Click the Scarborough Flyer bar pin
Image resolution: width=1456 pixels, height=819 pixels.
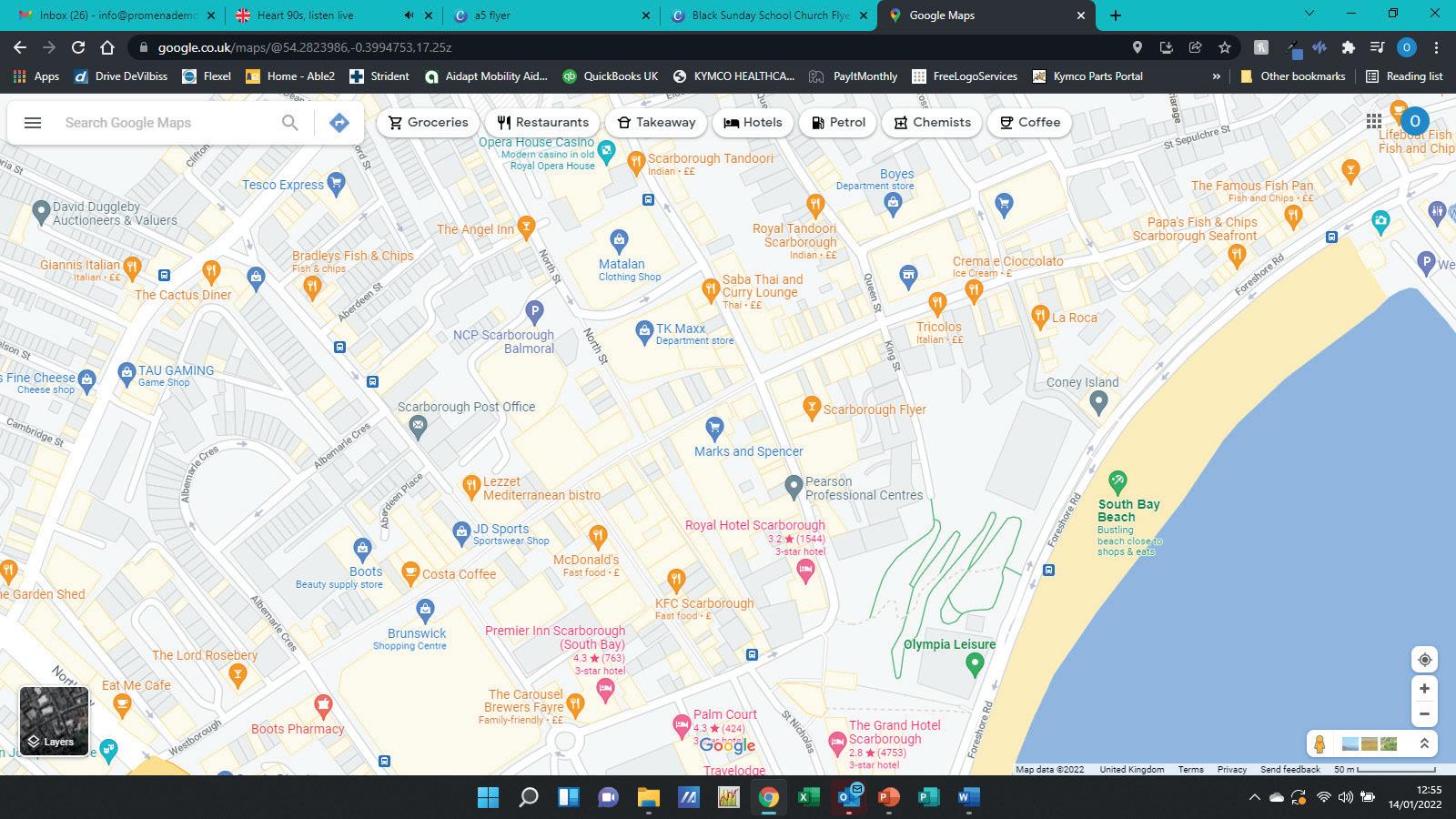812,409
